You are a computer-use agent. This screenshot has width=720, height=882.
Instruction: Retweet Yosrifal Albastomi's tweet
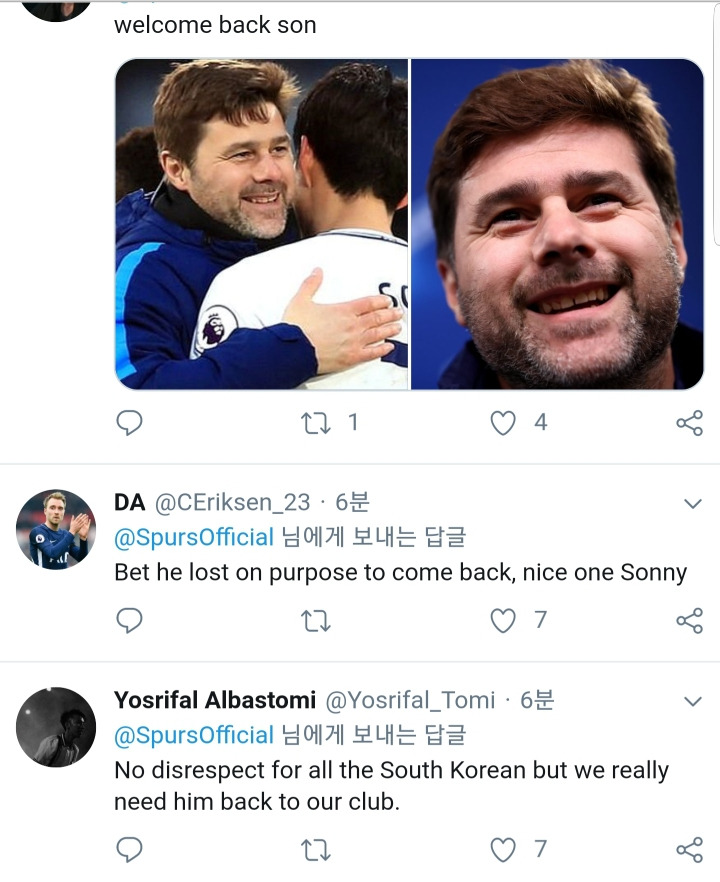pos(314,850)
